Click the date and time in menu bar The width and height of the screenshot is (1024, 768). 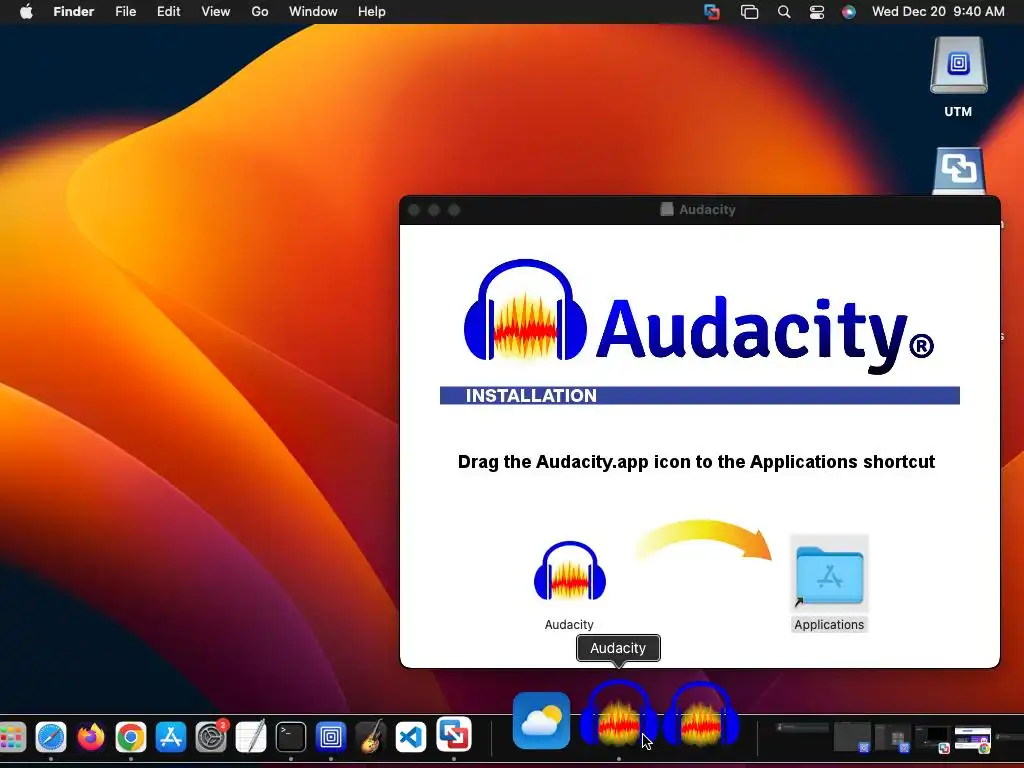click(938, 12)
